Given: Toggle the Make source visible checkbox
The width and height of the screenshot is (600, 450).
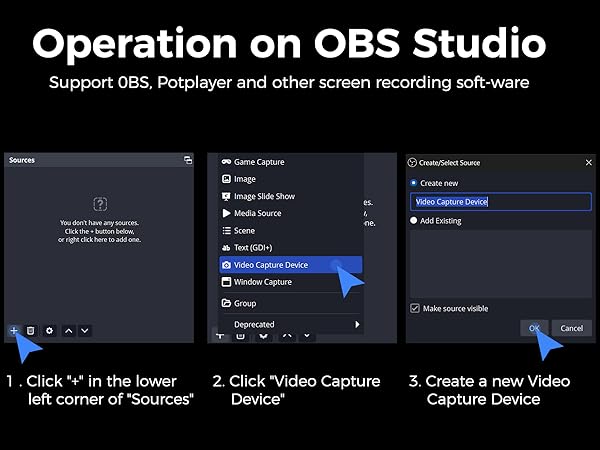Looking at the screenshot, I should coord(415,308).
